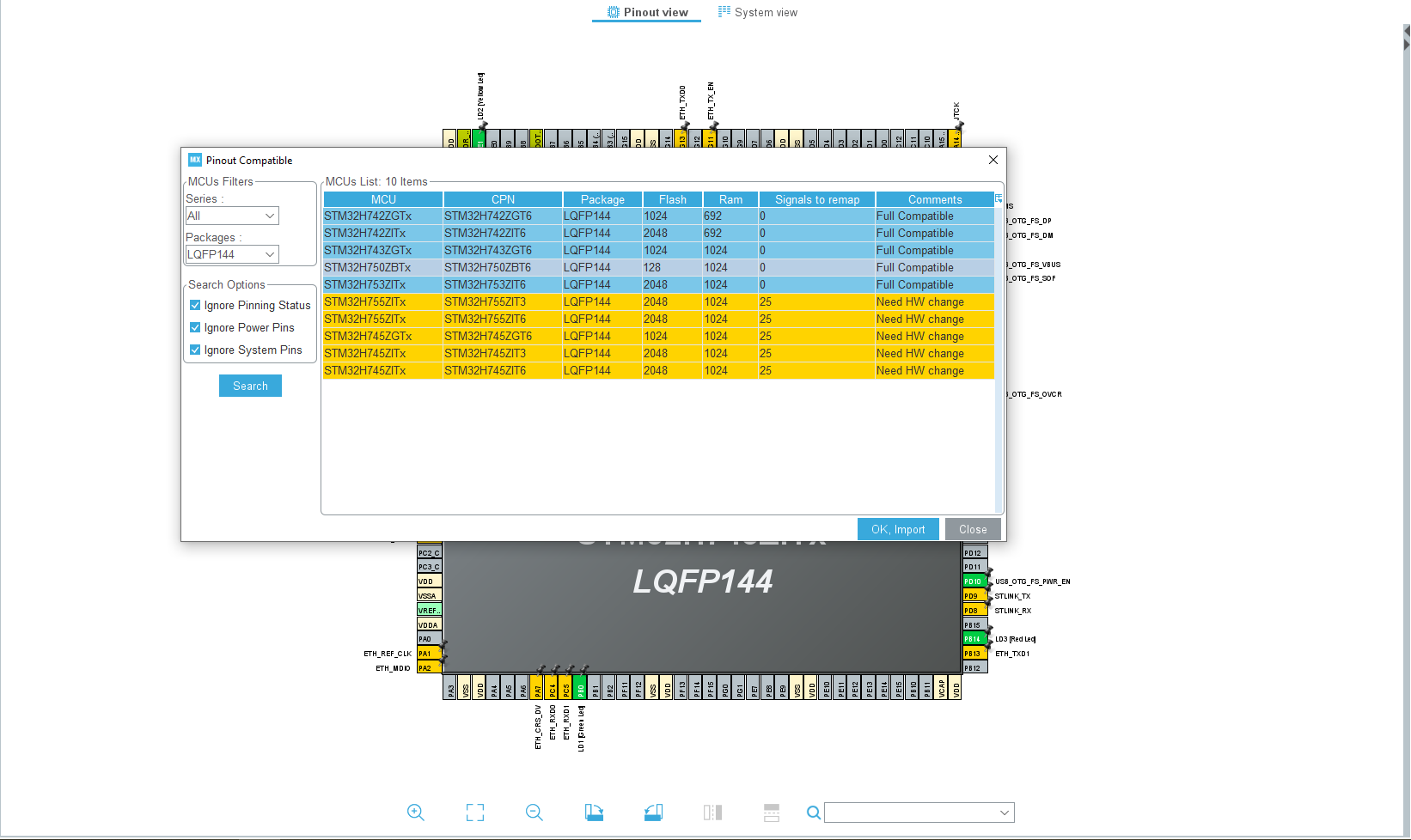Click the OK, Import button
Screen dimensions: 1411x840
click(898, 529)
